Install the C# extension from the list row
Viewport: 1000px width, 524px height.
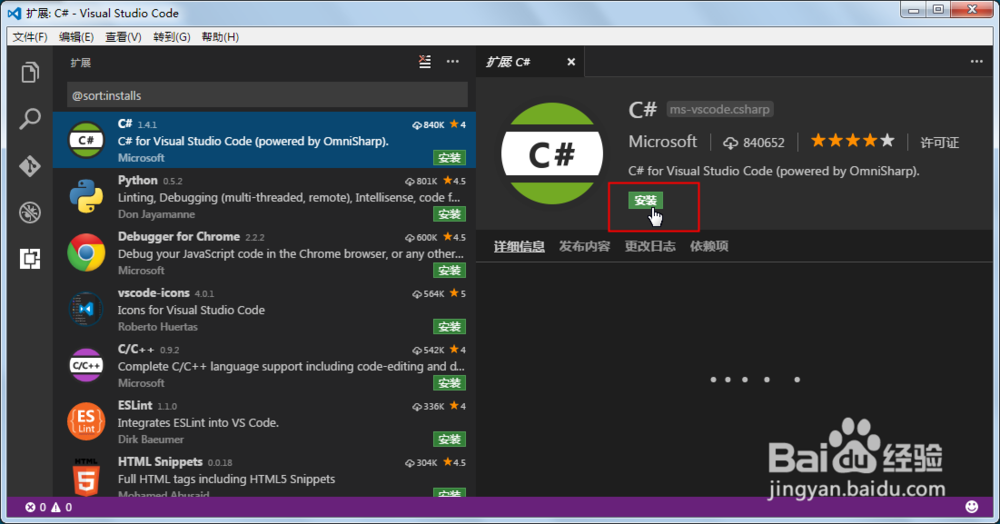click(x=449, y=157)
